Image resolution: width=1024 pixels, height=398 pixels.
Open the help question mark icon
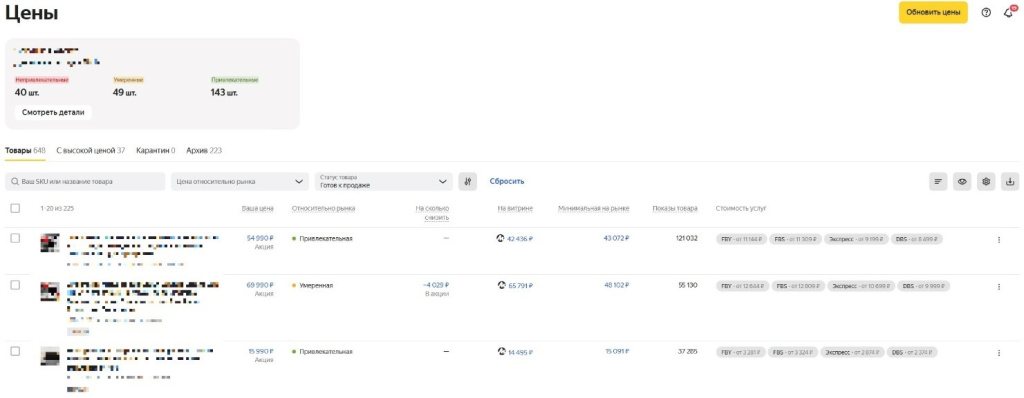[x=986, y=12]
